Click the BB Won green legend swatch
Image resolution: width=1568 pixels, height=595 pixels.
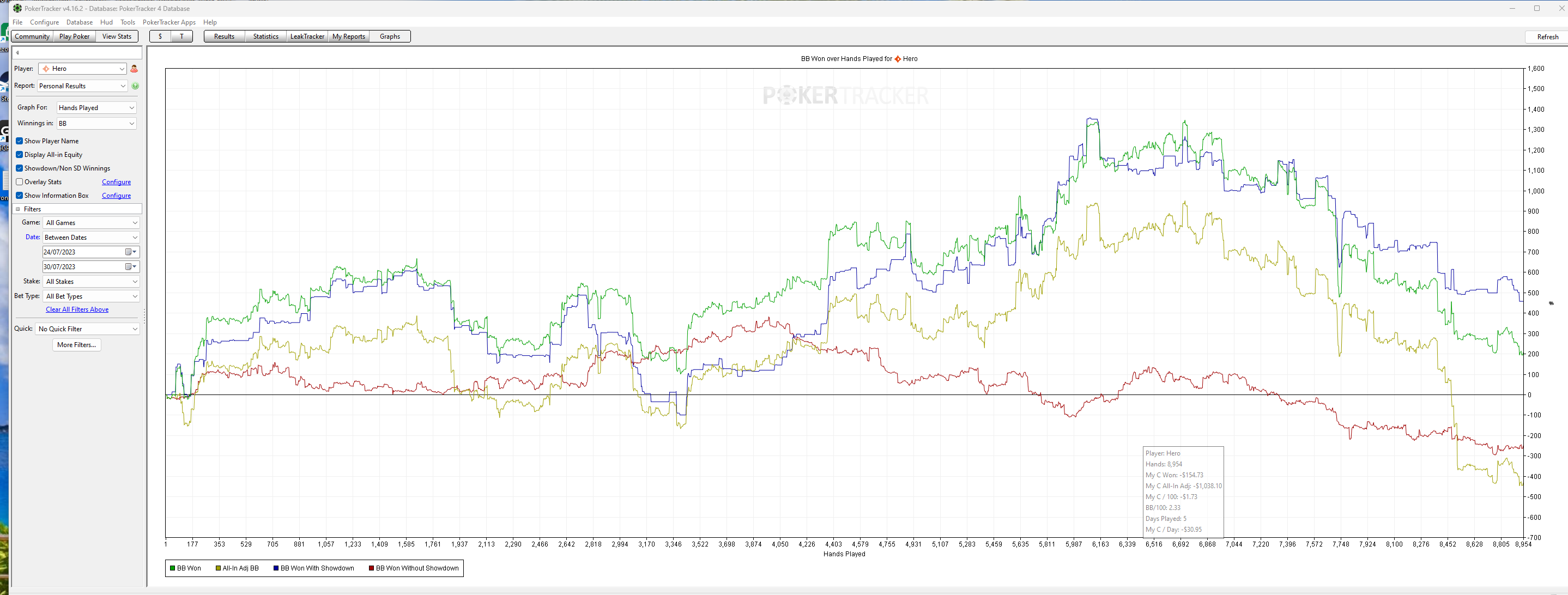[172, 568]
